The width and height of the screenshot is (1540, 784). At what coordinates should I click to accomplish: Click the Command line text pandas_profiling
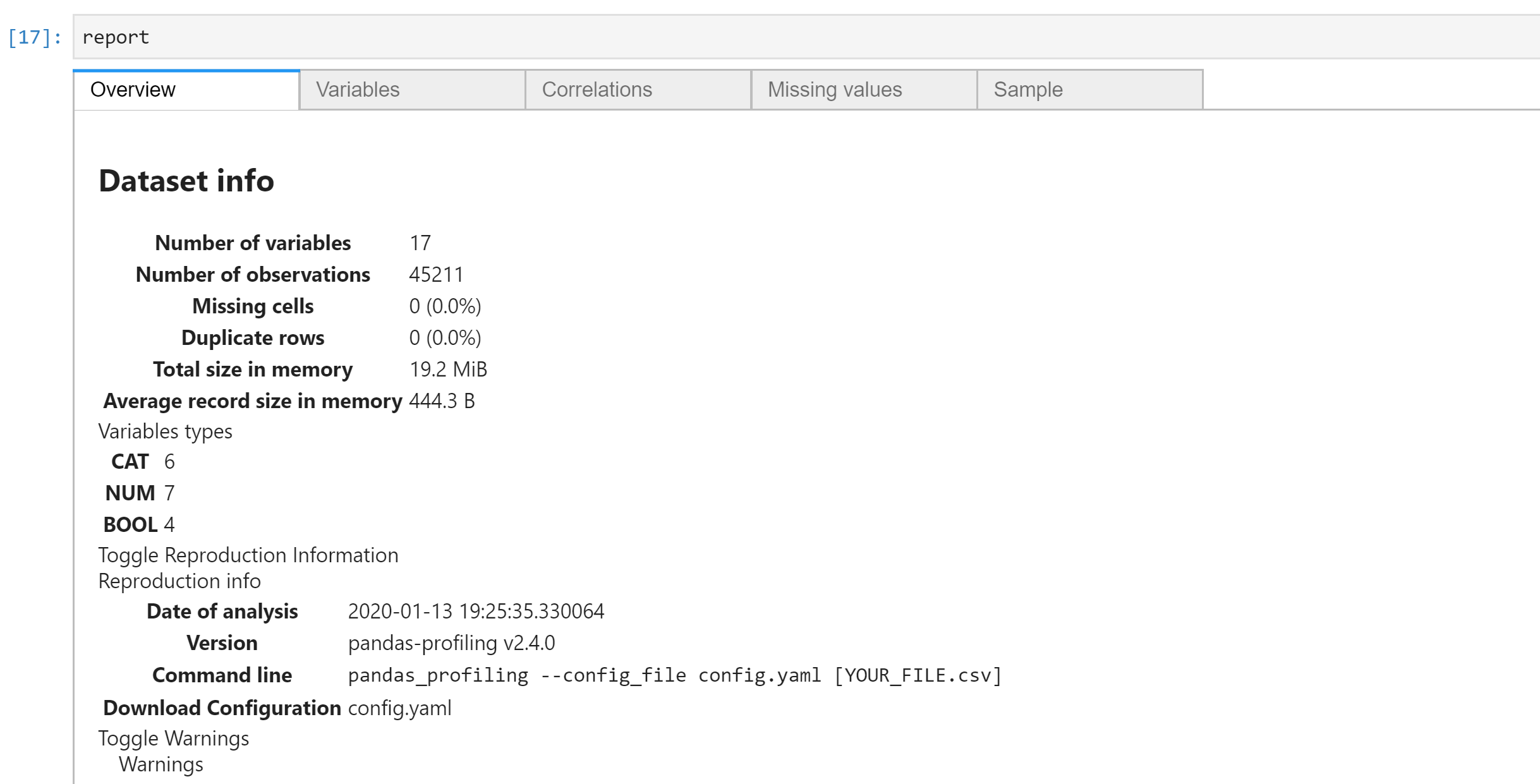coord(438,675)
